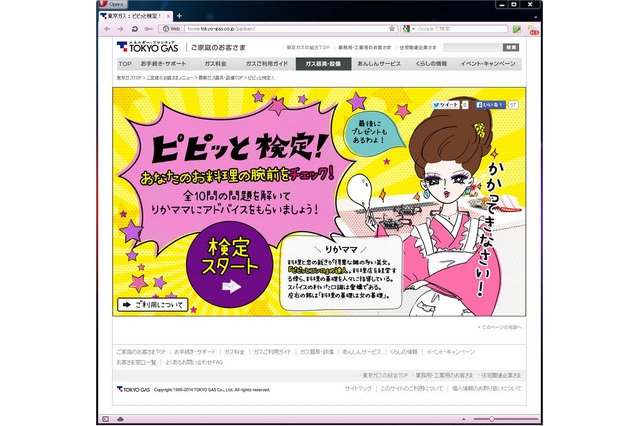Click the password wand key icon
Image resolution: width=640 pixels, height=426 pixels.
[x=149, y=29]
